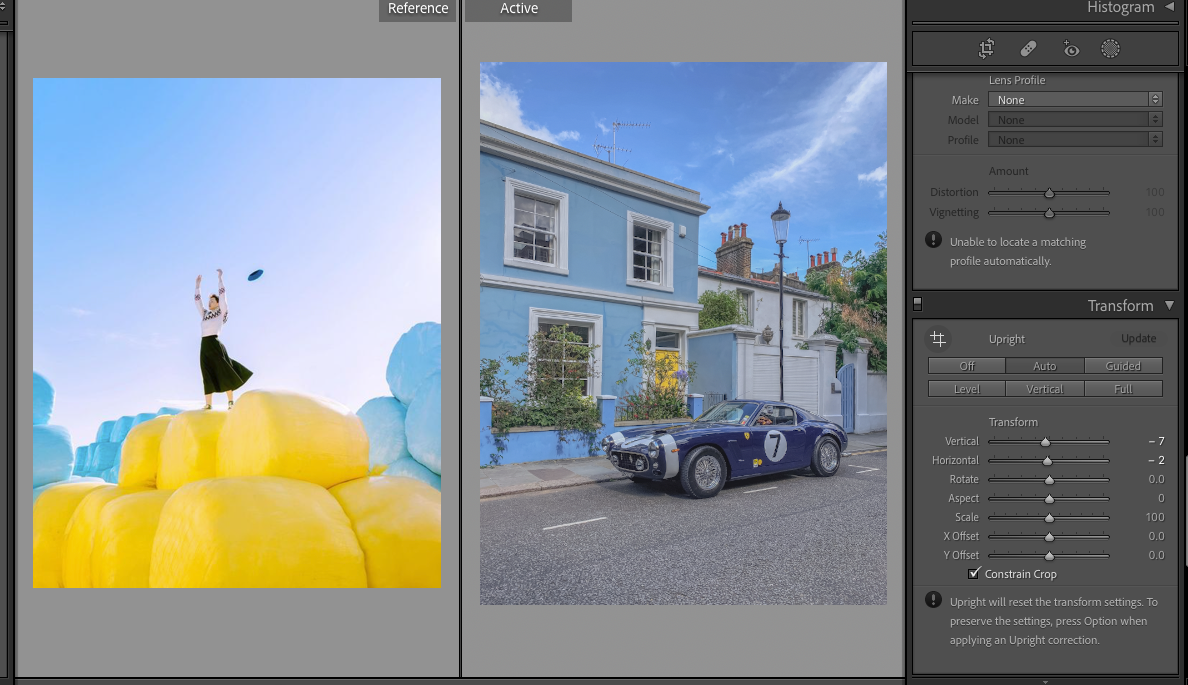Click the Guided upright button

pos(1123,366)
